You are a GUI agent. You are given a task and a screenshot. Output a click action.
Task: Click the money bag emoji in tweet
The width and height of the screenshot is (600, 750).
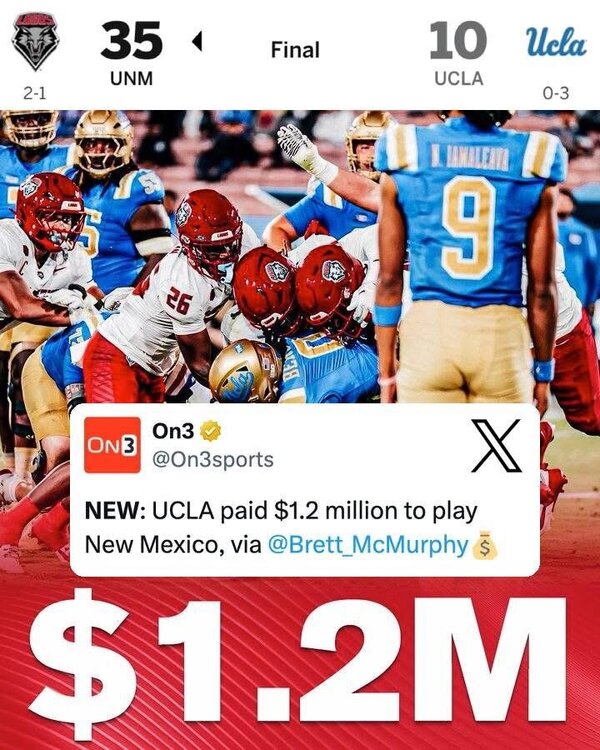(x=485, y=545)
